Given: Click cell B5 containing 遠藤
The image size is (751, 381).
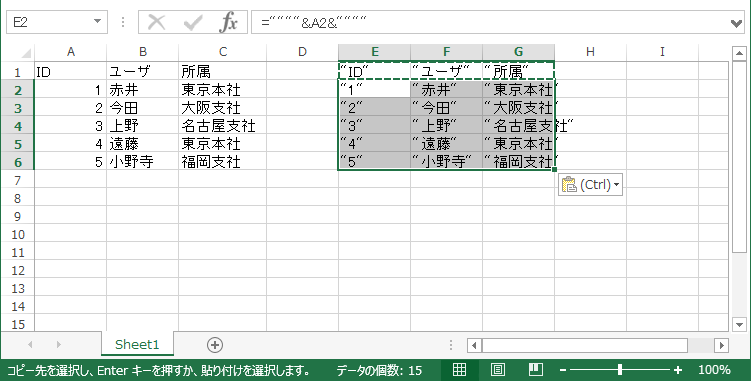Looking at the screenshot, I should (x=142, y=144).
